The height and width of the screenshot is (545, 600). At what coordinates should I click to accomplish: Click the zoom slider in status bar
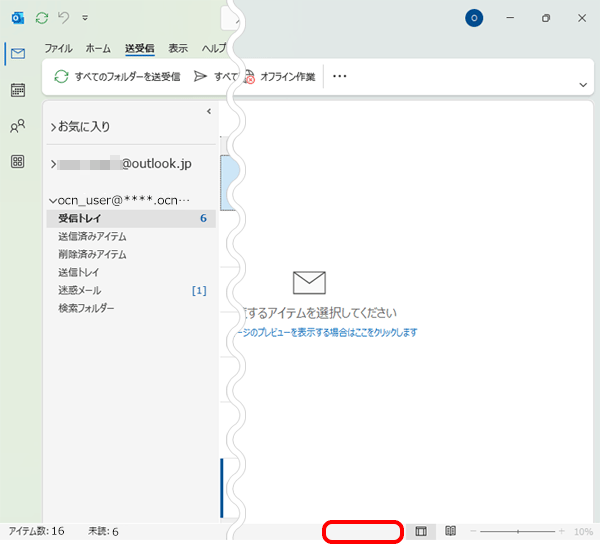point(518,531)
